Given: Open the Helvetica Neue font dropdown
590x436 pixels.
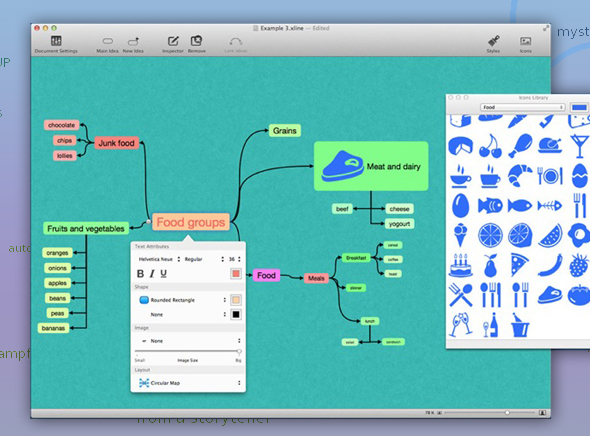Looking at the screenshot, I should 159,259.
